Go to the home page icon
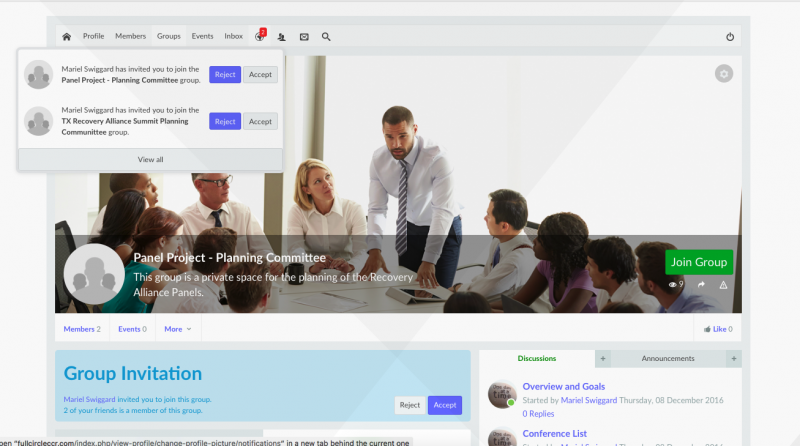 tap(66, 37)
